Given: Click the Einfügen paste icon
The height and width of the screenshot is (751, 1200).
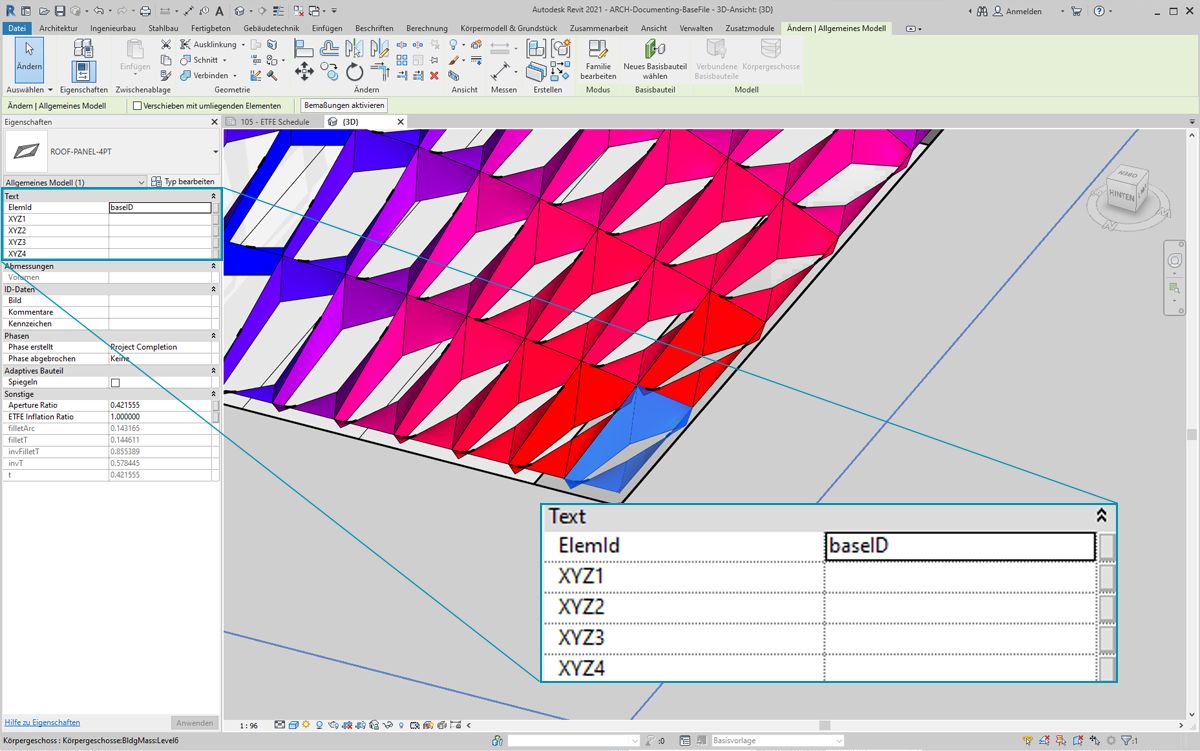Looking at the screenshot, I should coord(135,49).
